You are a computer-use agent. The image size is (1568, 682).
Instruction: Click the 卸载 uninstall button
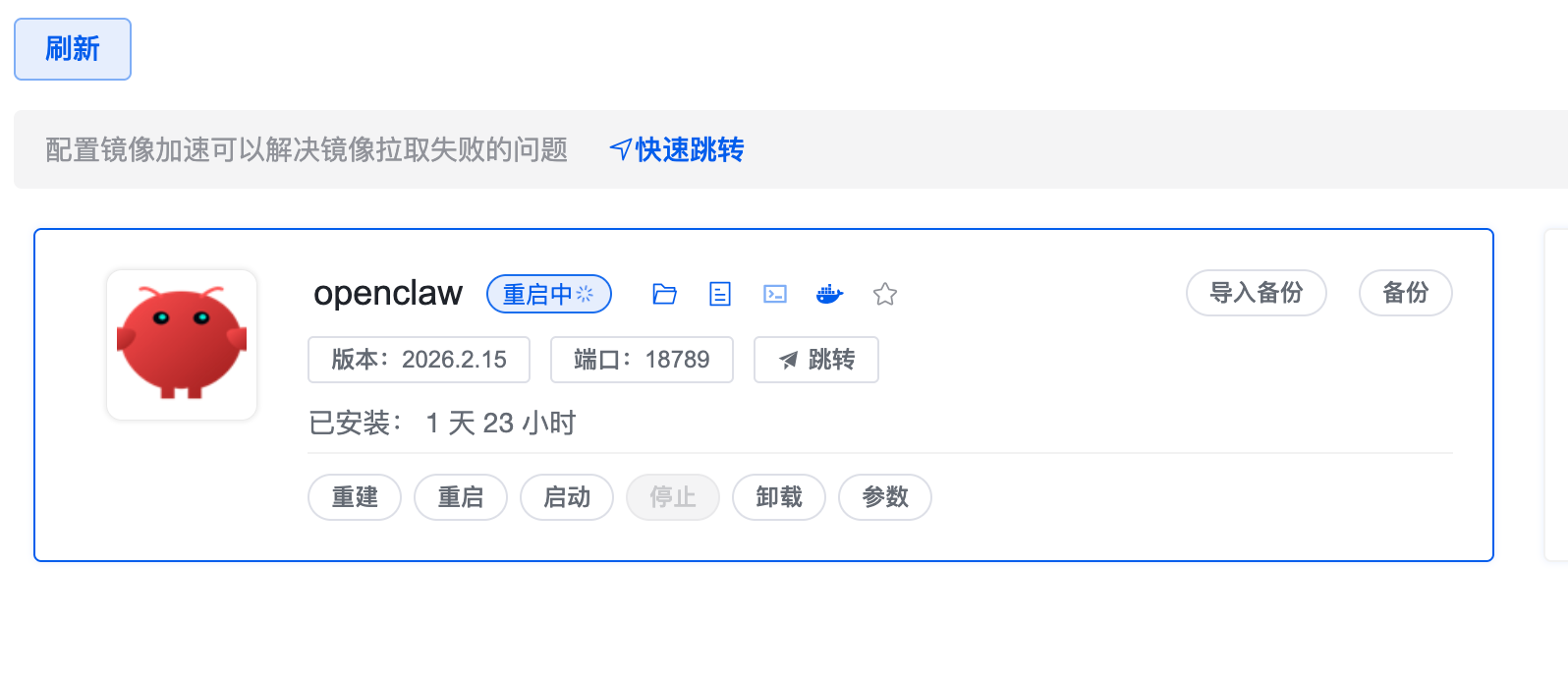[x=779, y=497]
